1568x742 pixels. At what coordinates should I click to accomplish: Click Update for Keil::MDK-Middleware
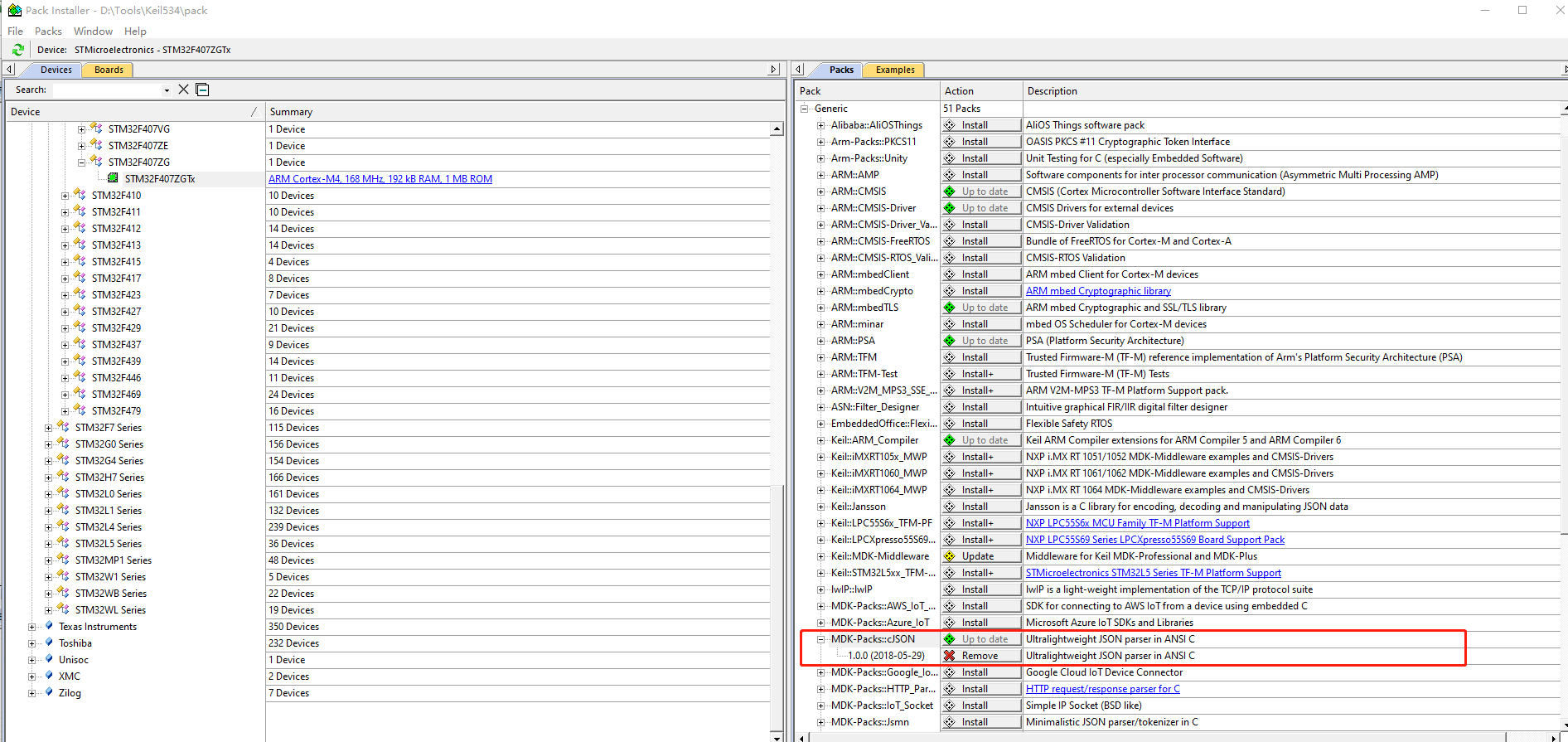click(981, 556)
